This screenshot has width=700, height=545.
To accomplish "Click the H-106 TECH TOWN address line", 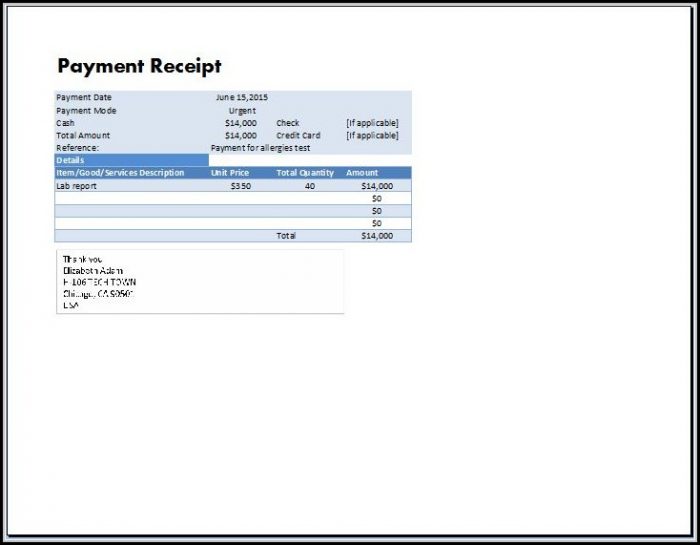I will click(100, 282).
